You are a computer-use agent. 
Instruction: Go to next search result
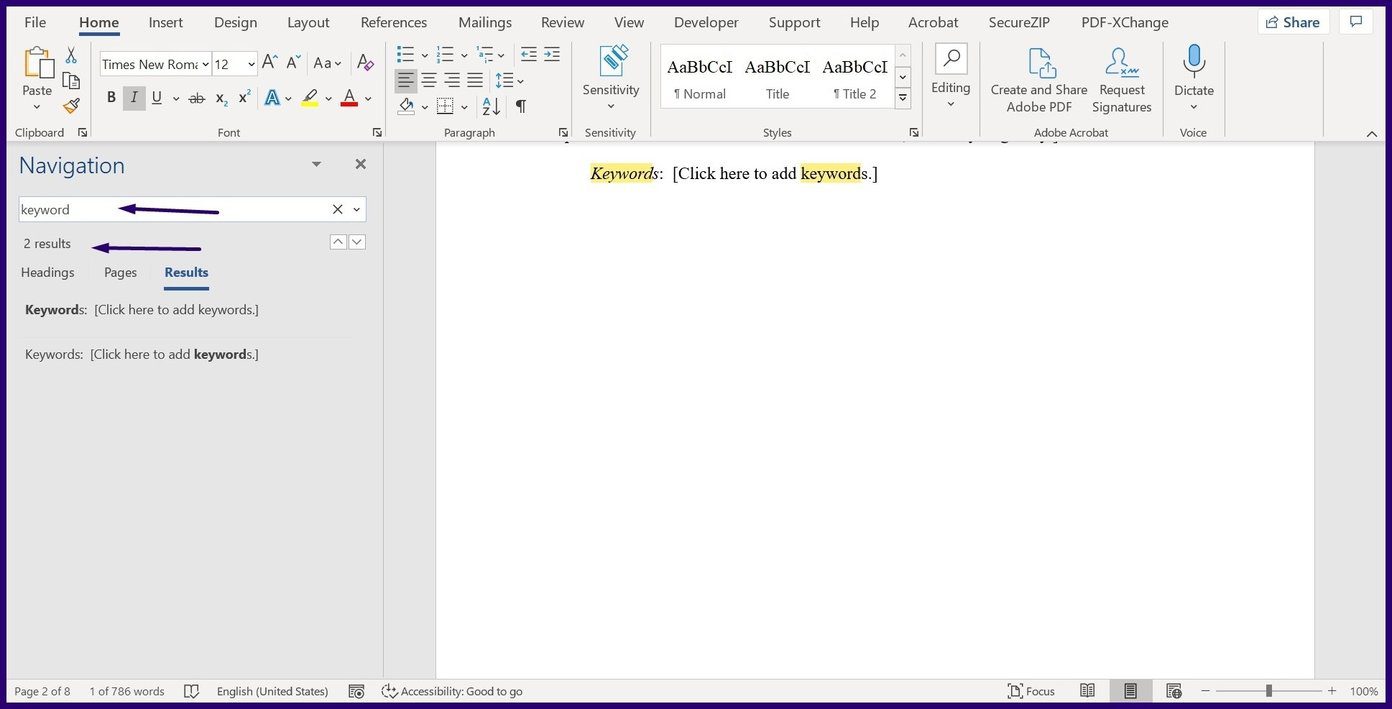tap(357, 242)
